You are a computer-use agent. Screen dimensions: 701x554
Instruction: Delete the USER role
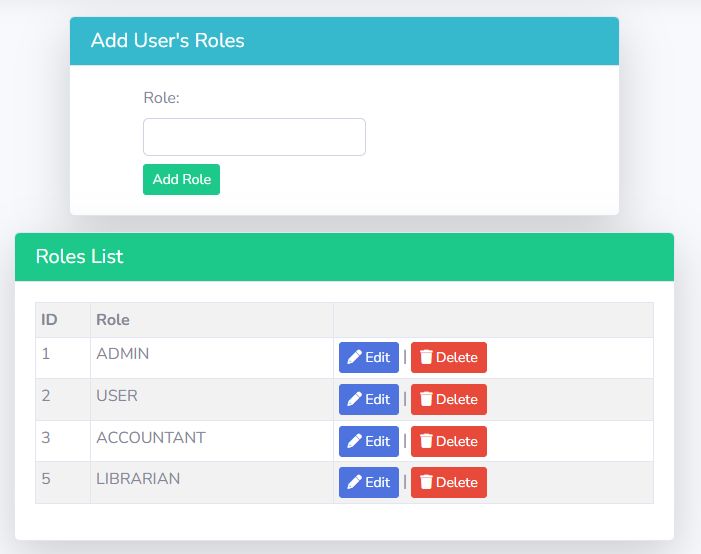click(x=449, y=400)
